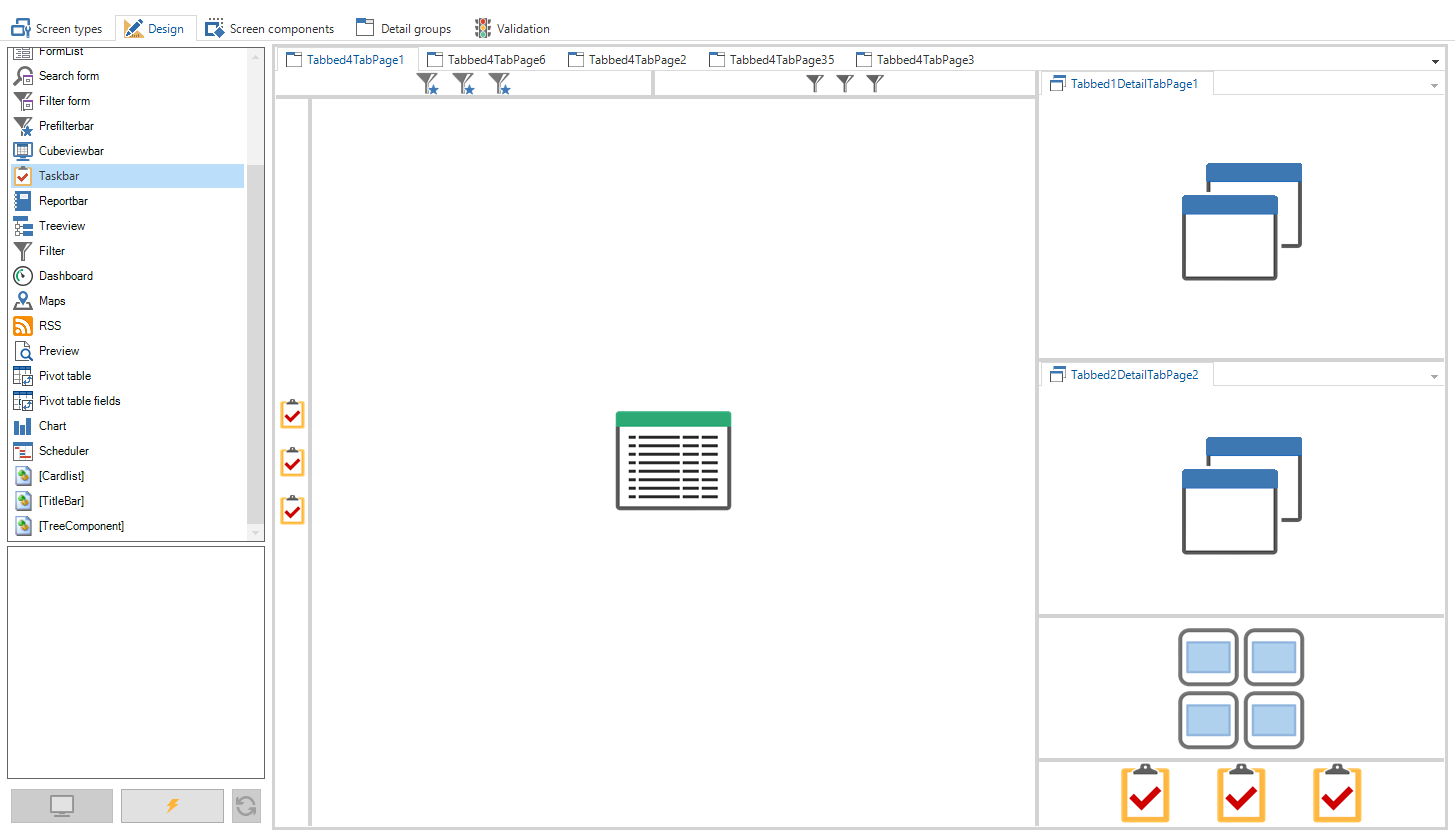Select the Chart component
This screenshot has width=1455, height=835.
[x=127, y=426]
